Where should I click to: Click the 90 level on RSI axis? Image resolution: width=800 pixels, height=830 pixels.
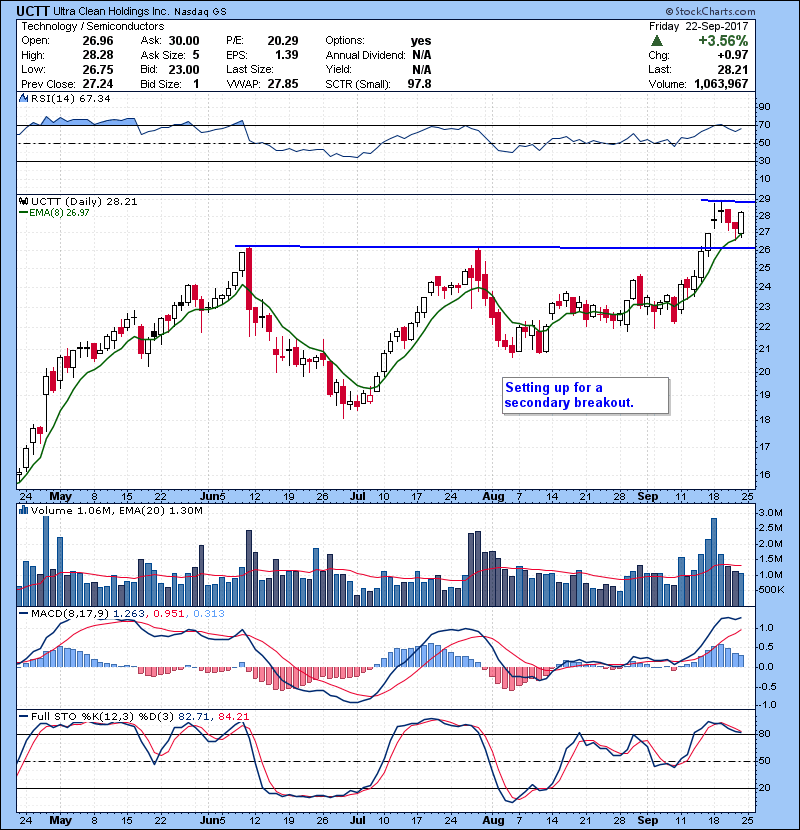coord(765,107)
